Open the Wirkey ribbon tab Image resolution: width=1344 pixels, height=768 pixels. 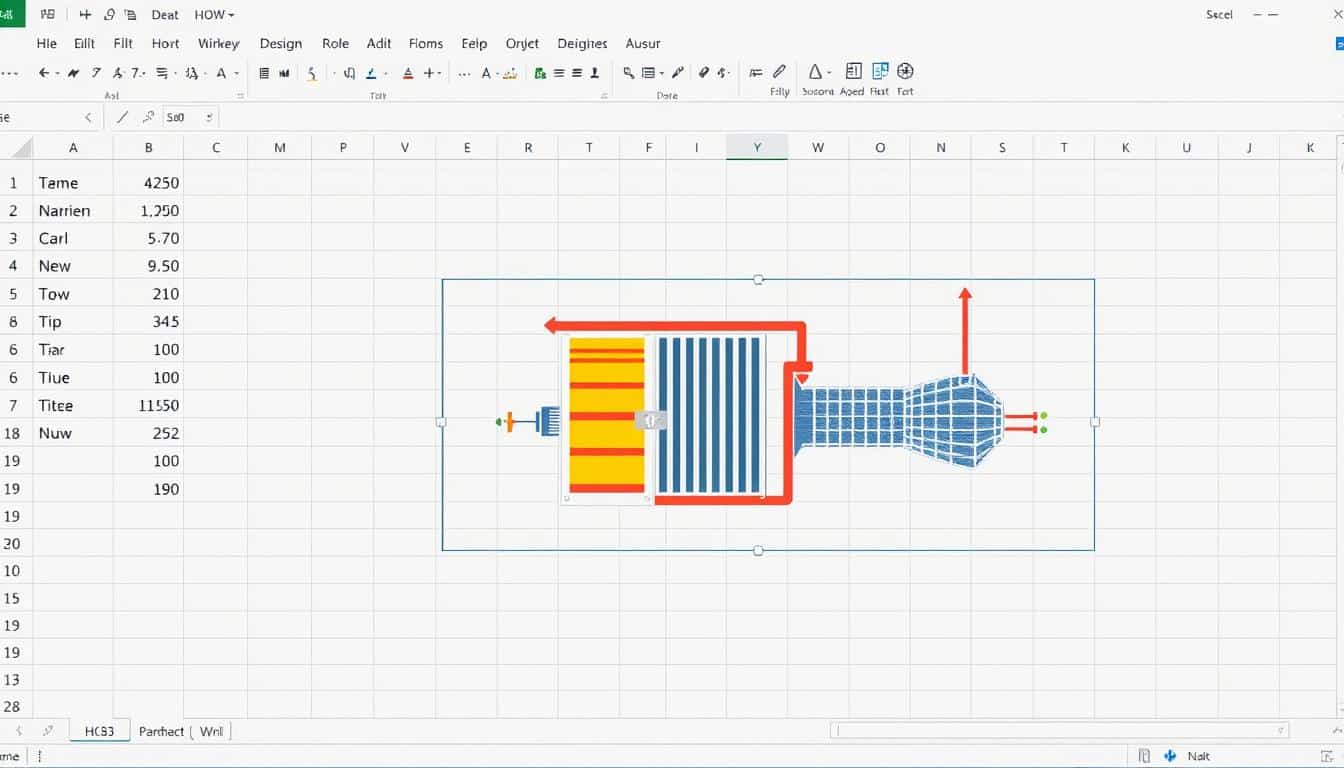tap(219, 43)
